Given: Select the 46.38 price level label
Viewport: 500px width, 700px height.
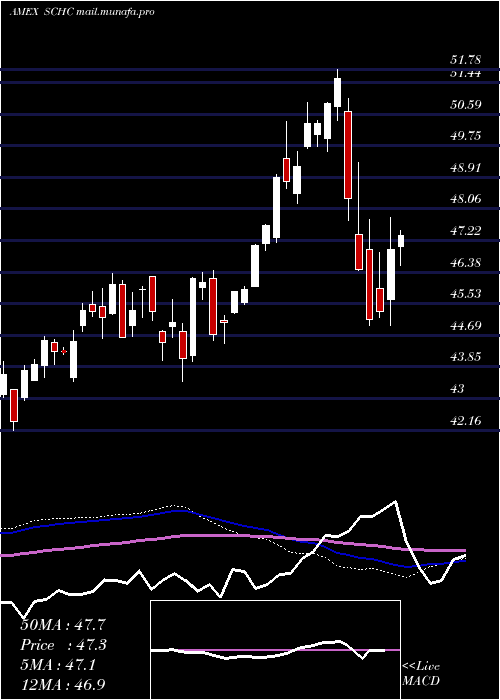Looking at the screenshot, I should point(465,262).
